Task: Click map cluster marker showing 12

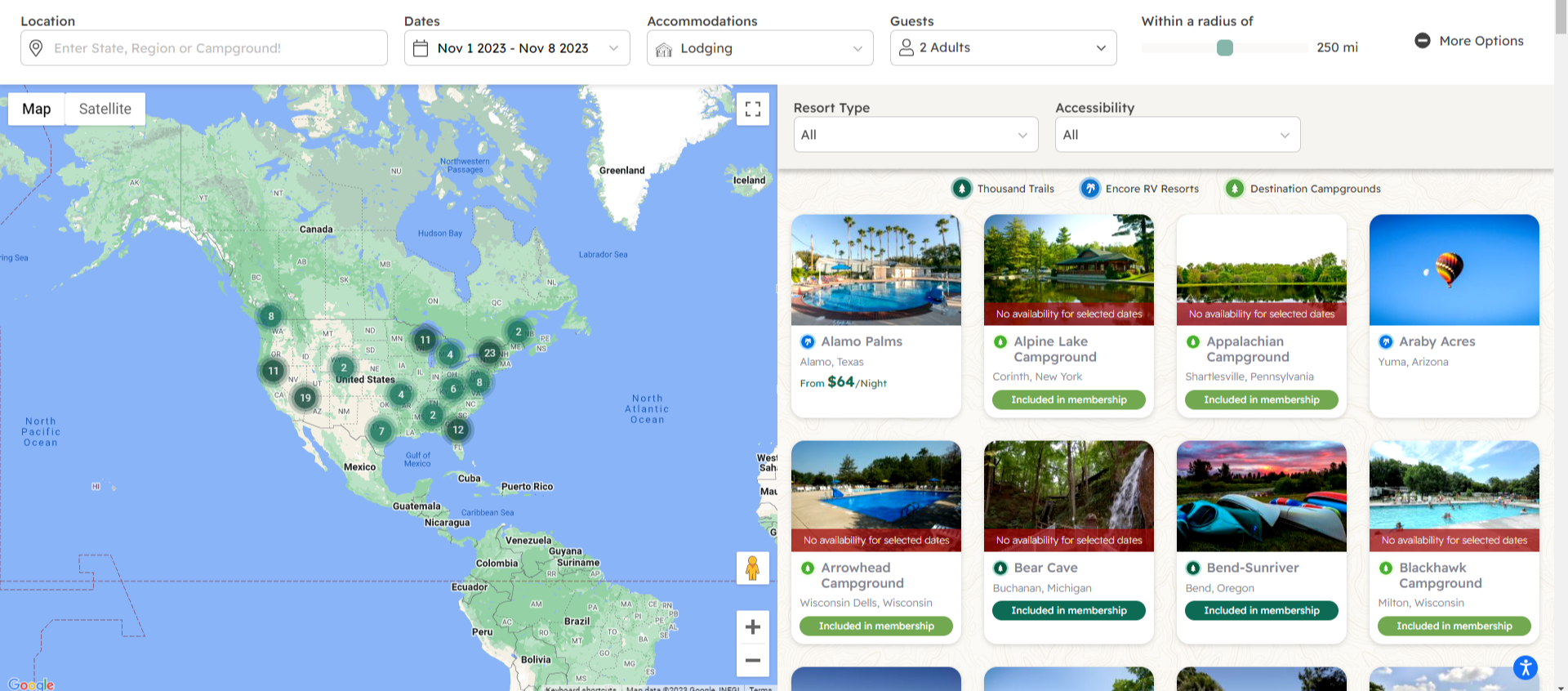Action: pyautogui.click(x=458, y=430)
